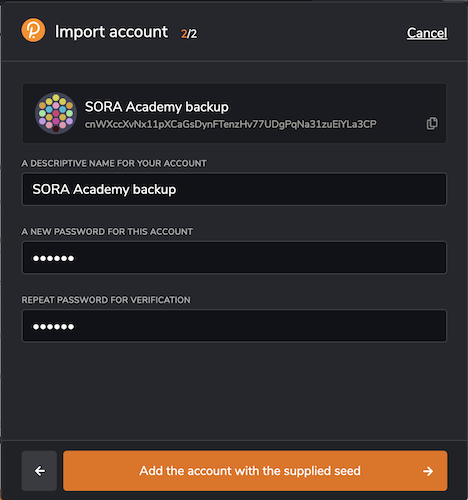This screenshot has width=468, height=500.
Task: Click the 'A descriptive name for your account' label
Action: pyautogui.click(x=114, y=163)
